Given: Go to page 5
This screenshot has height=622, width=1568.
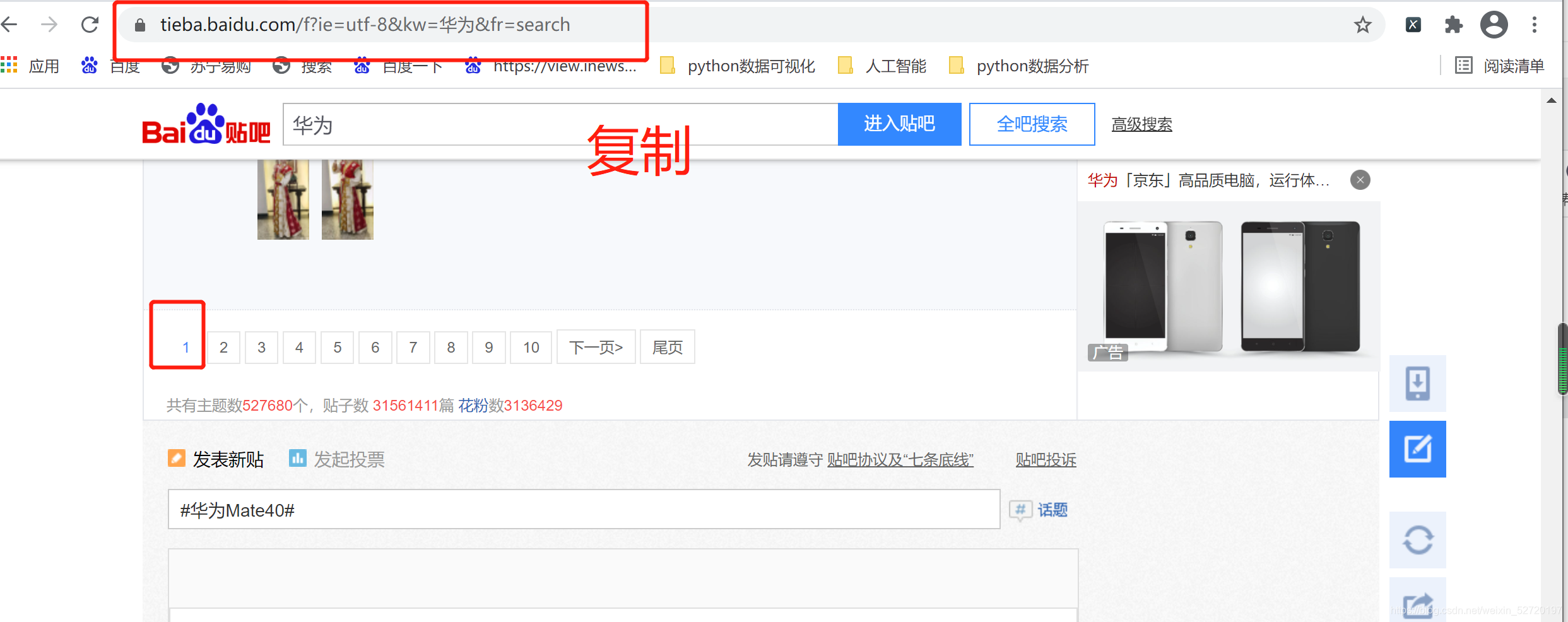Looking at the screenshot, I should click(x=338, y=347).
